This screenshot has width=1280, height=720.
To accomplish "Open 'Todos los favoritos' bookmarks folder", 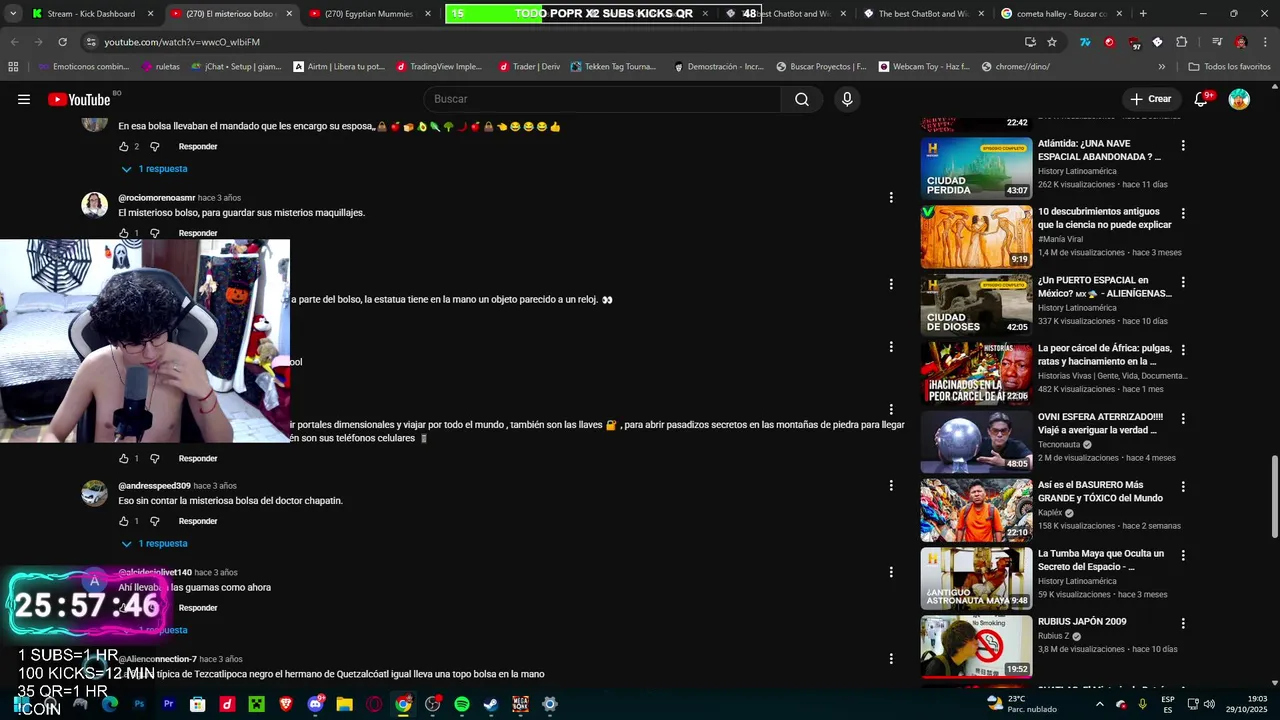I will (x=1229, y=67).
